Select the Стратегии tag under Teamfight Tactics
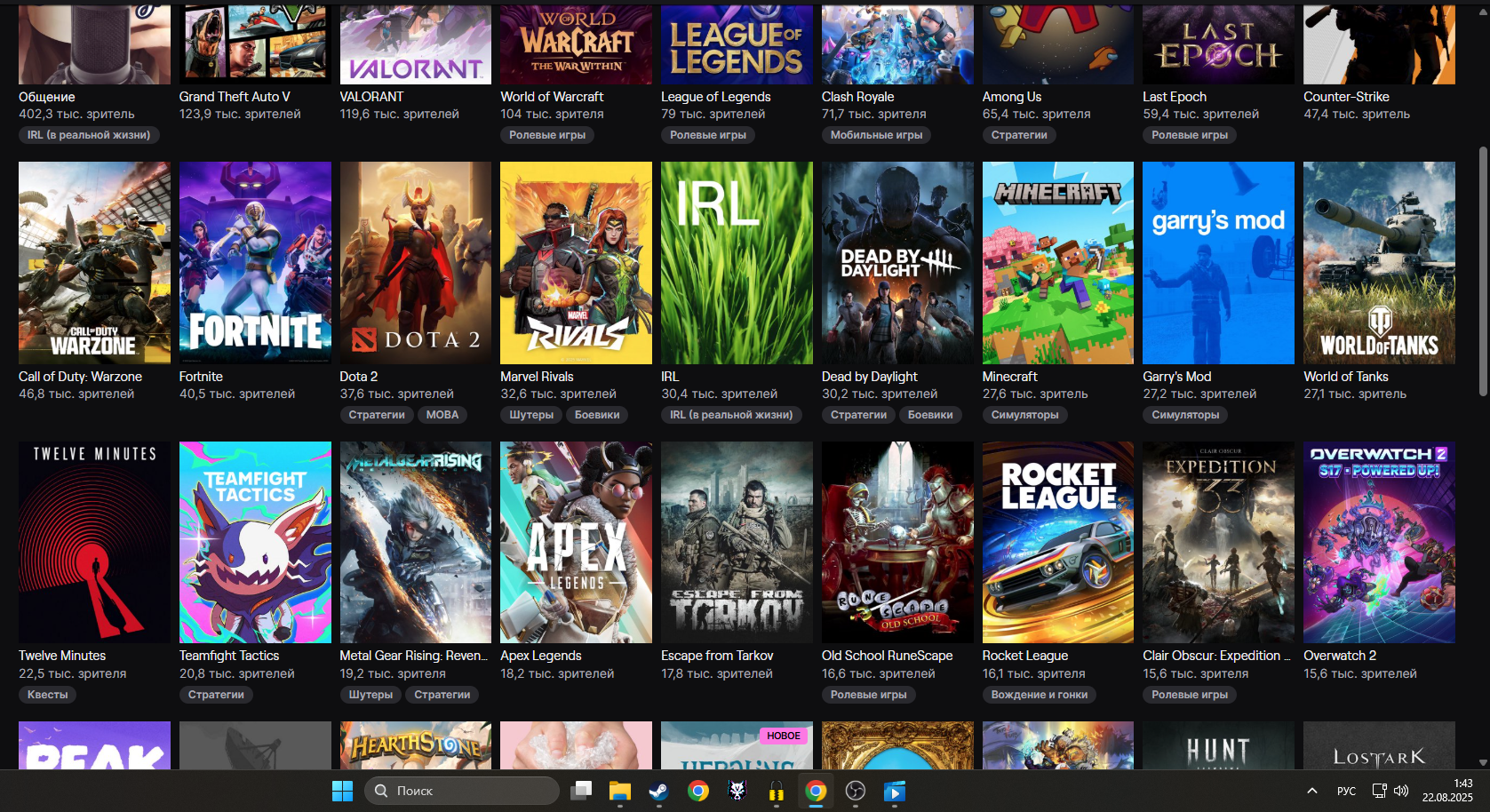 click(216, 695)
